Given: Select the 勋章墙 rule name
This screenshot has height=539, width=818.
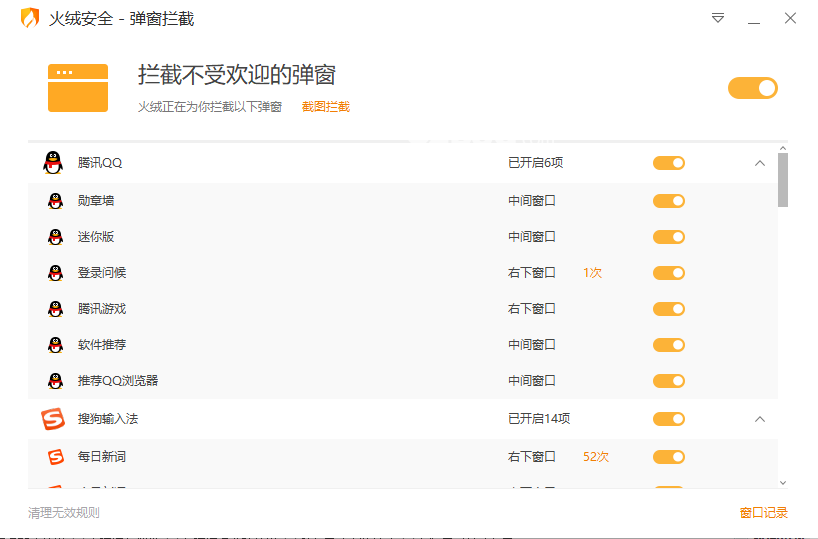Looking at the screenshot, I should click(95, 201).
